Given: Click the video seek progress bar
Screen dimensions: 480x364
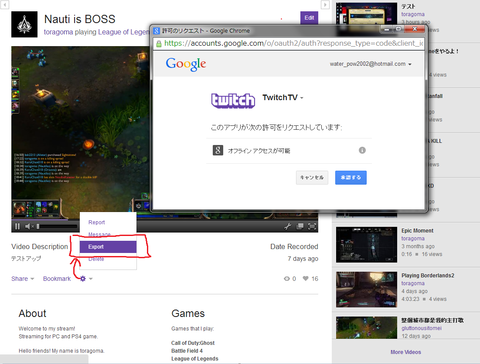Looking at the screenshot, I should tap(165, 220).
